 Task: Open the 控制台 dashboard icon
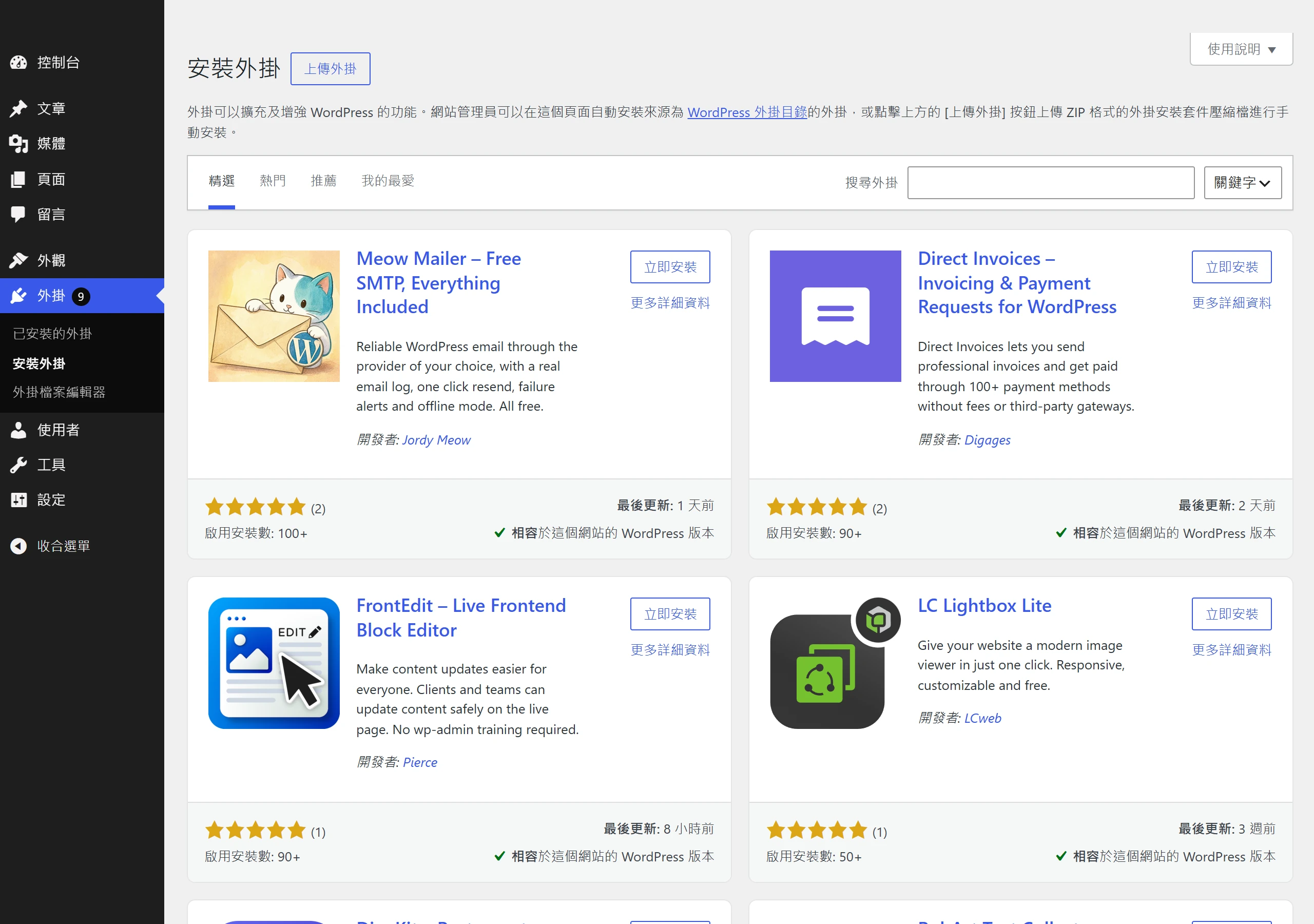tap(18, 63)
